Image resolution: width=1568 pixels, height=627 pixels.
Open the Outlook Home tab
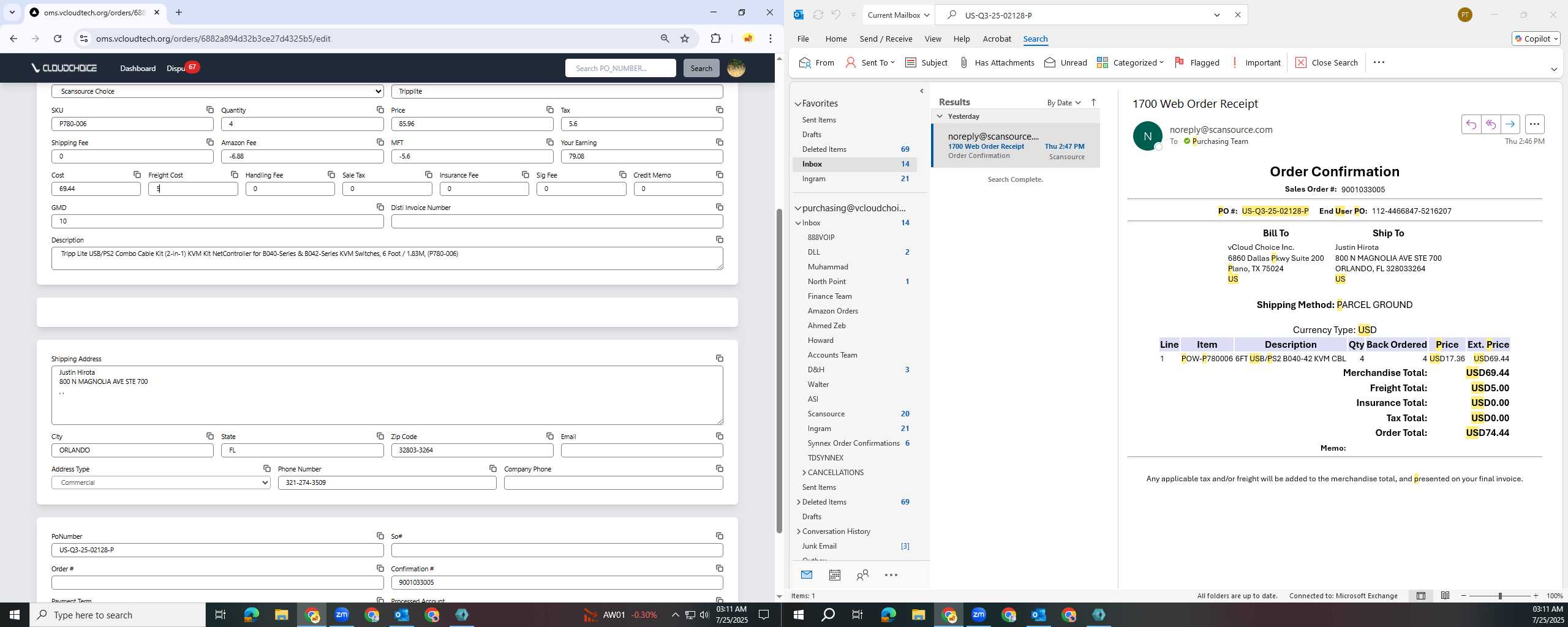pyautogui.click(x=836, y=39)
